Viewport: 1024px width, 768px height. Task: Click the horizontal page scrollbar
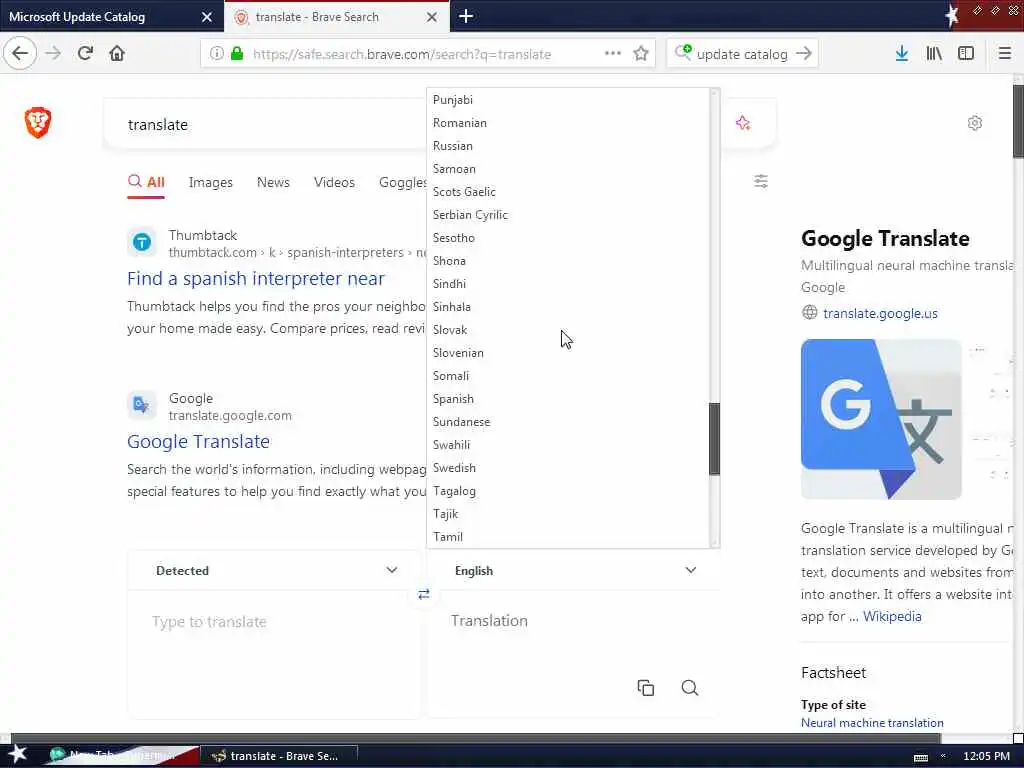pos(475,738)
